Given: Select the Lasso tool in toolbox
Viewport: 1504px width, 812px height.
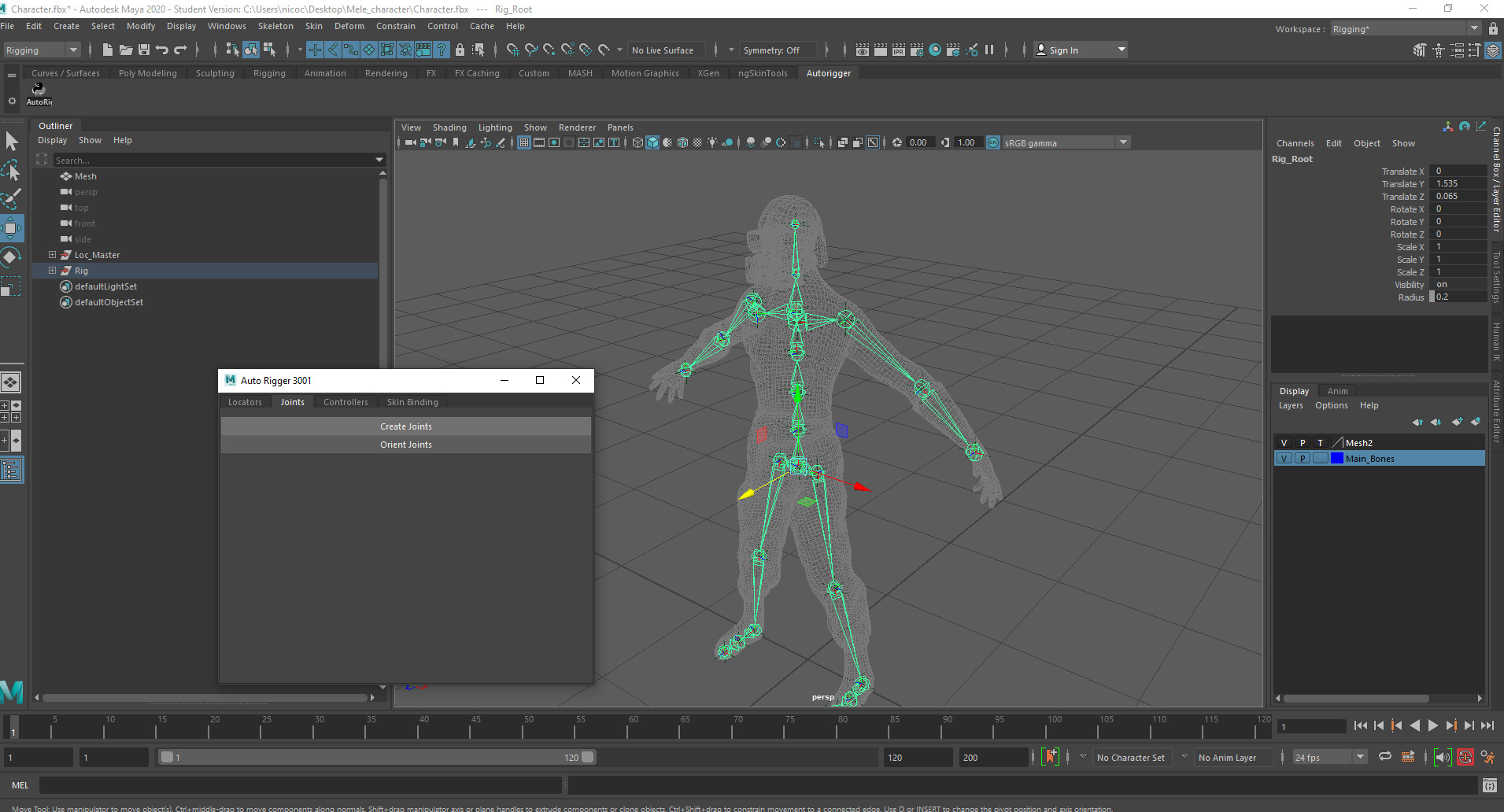Looking at the screenshot, I should 11,171.
